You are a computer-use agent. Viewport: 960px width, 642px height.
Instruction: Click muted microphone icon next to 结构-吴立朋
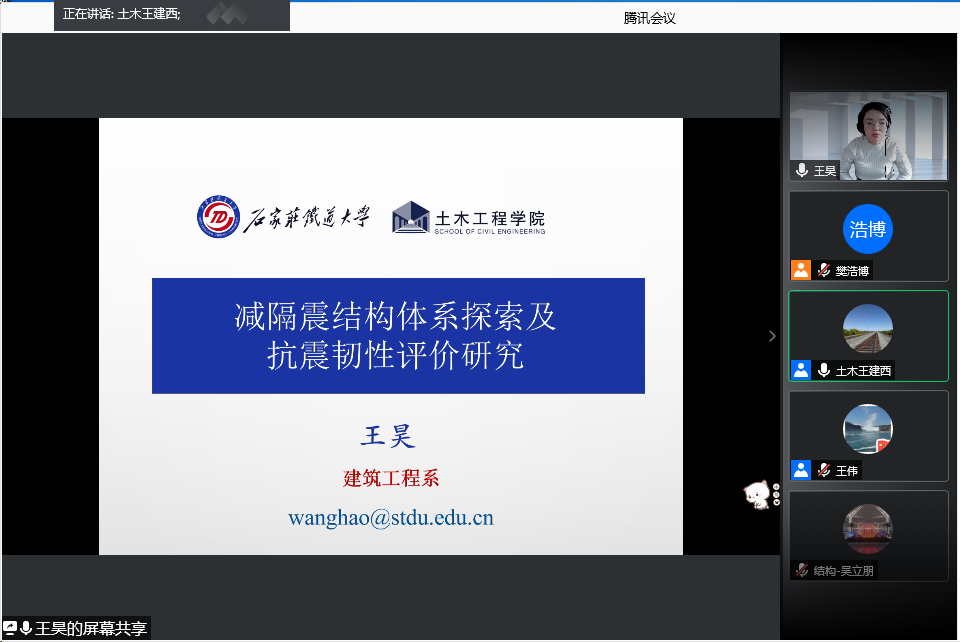coord(802,570)
